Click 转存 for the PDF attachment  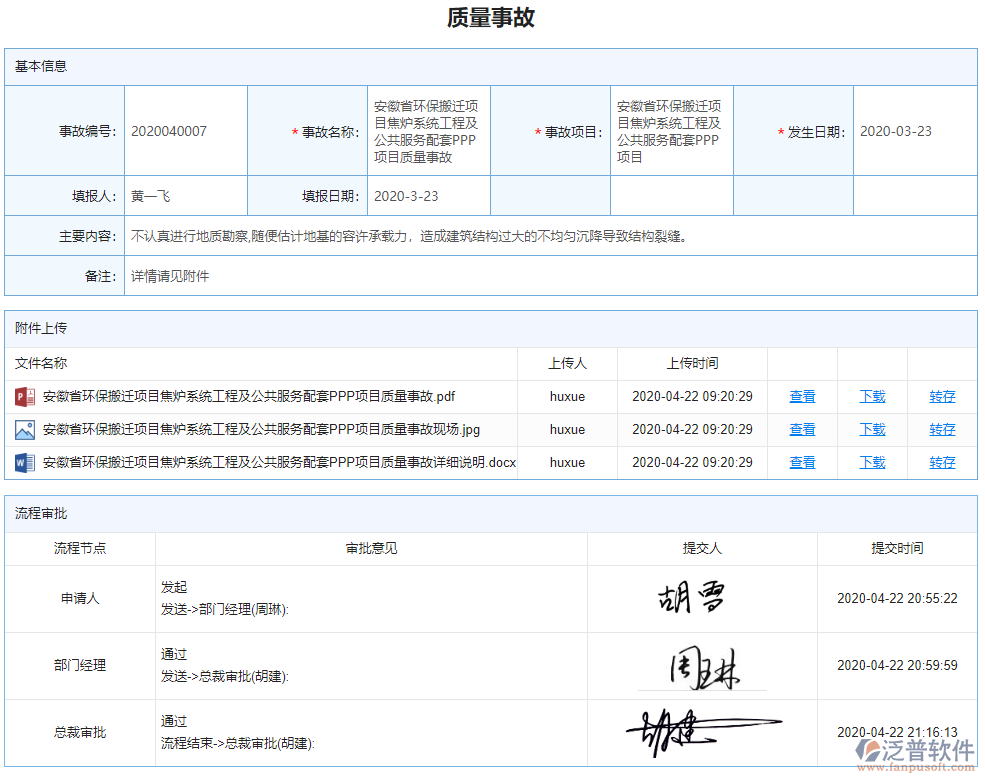941,396
